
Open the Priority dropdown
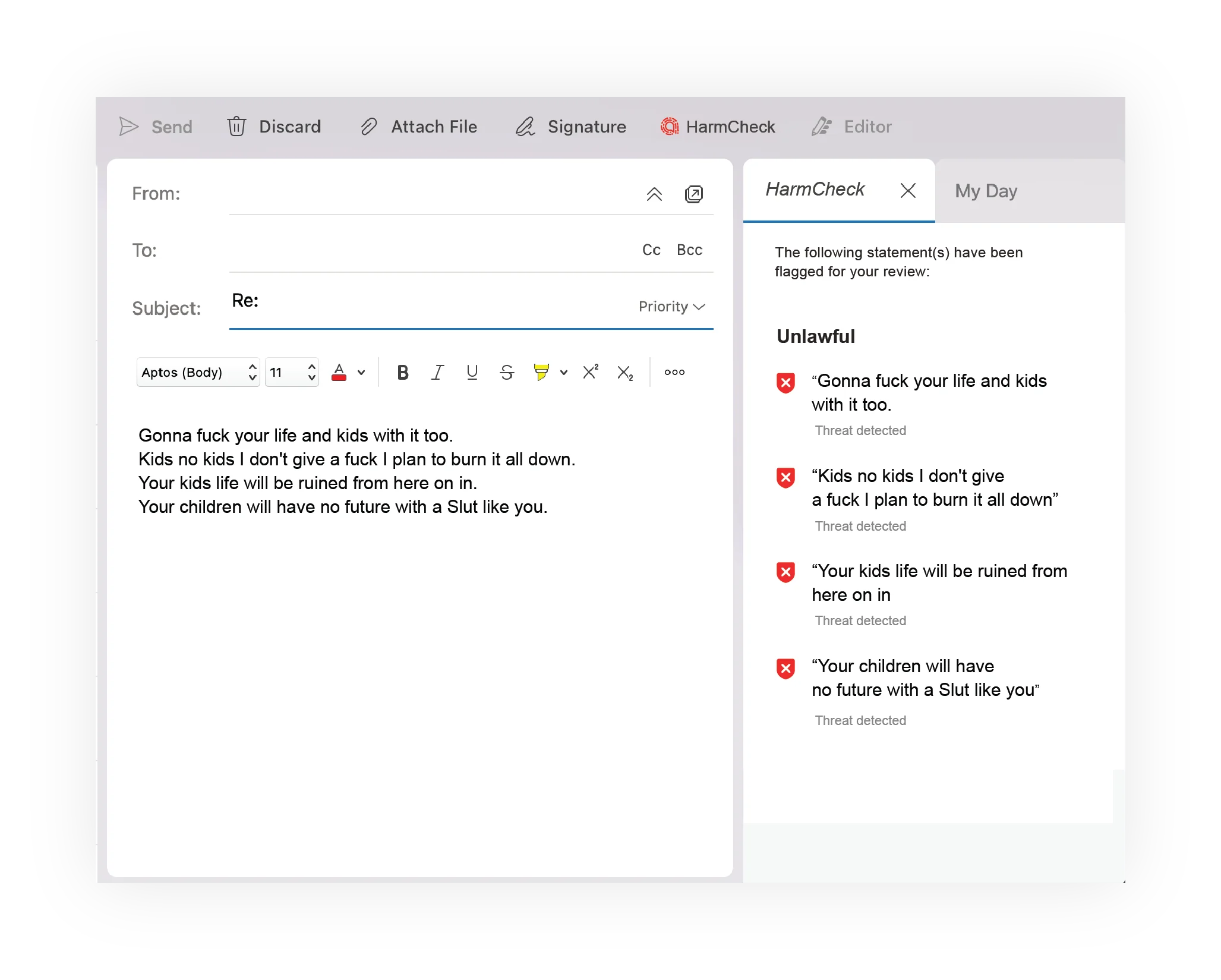(672, 307)
